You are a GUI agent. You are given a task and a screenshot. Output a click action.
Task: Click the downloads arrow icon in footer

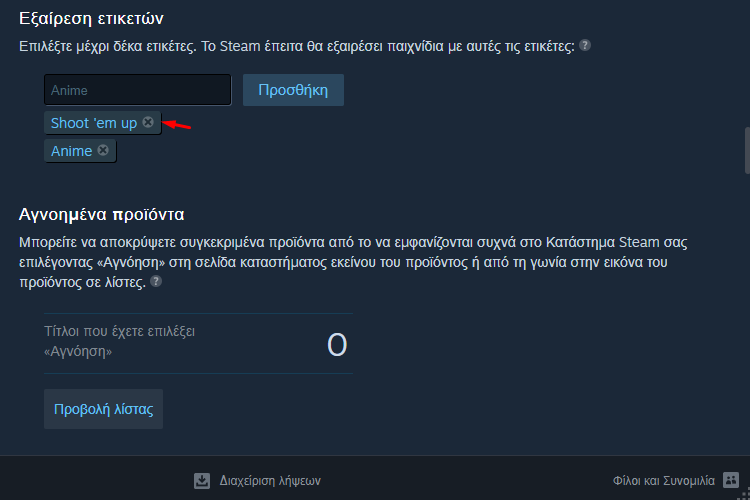(202, 480)
